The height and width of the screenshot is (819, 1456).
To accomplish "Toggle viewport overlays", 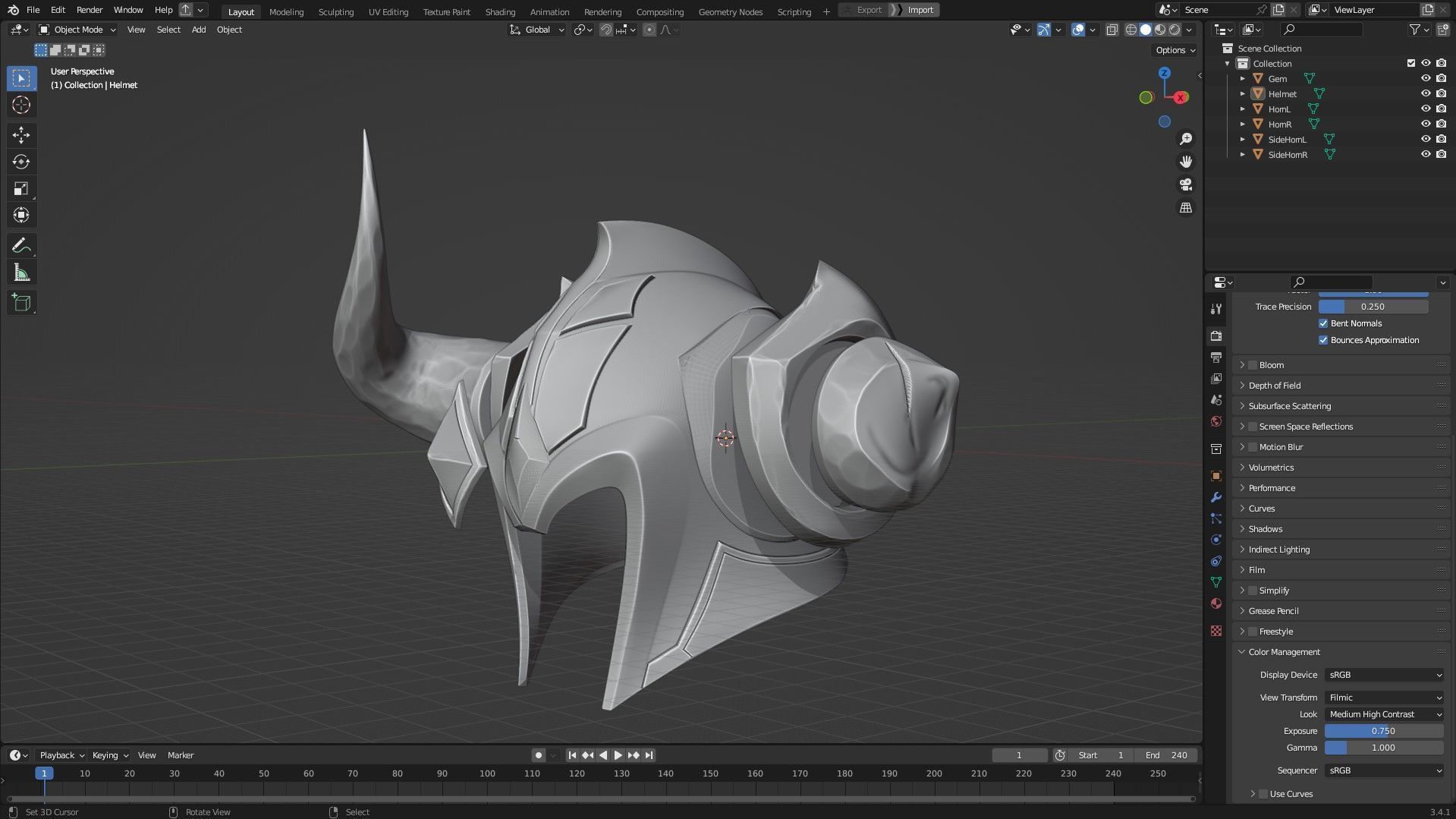I will tap(1078, 30).
